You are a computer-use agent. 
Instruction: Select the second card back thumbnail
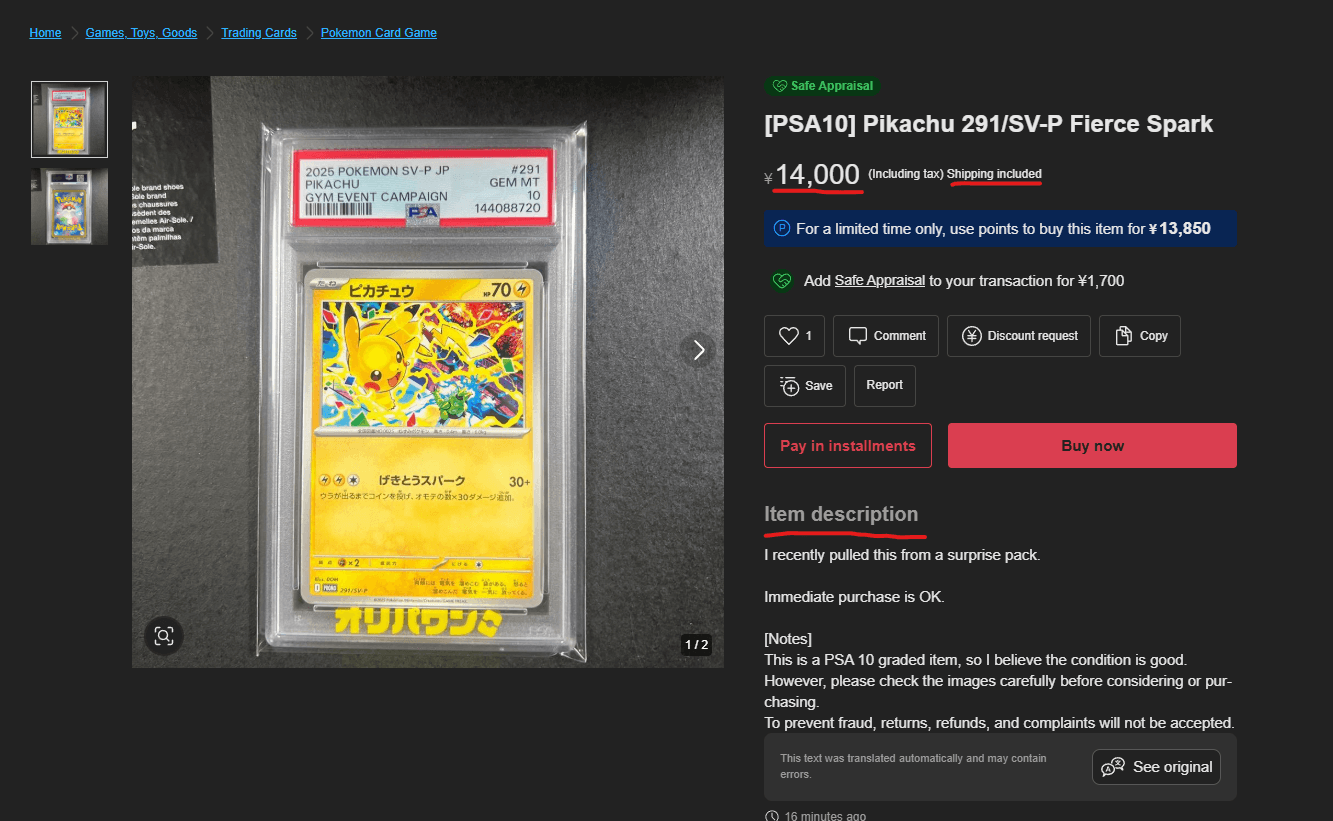(x=69, y=206)
